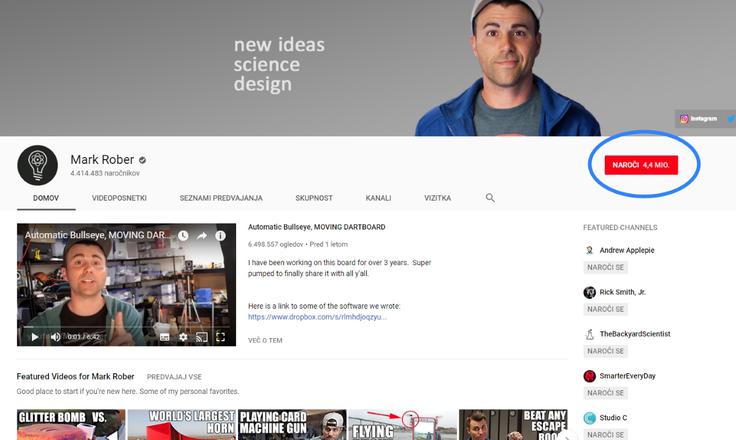Click TheBackyardScientist channel avatar
The height and width of the screenshot is (440, 736).
pyautogui.click(x=590, y=334)
